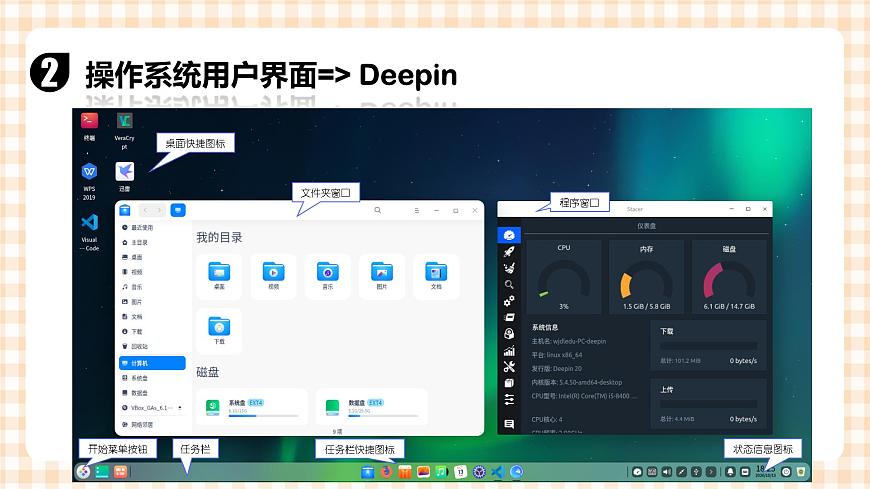Screen dimensions: 870x489
Task: Go forward in file manager navigation
Action: pyautogui.click(x=159, y=210)
